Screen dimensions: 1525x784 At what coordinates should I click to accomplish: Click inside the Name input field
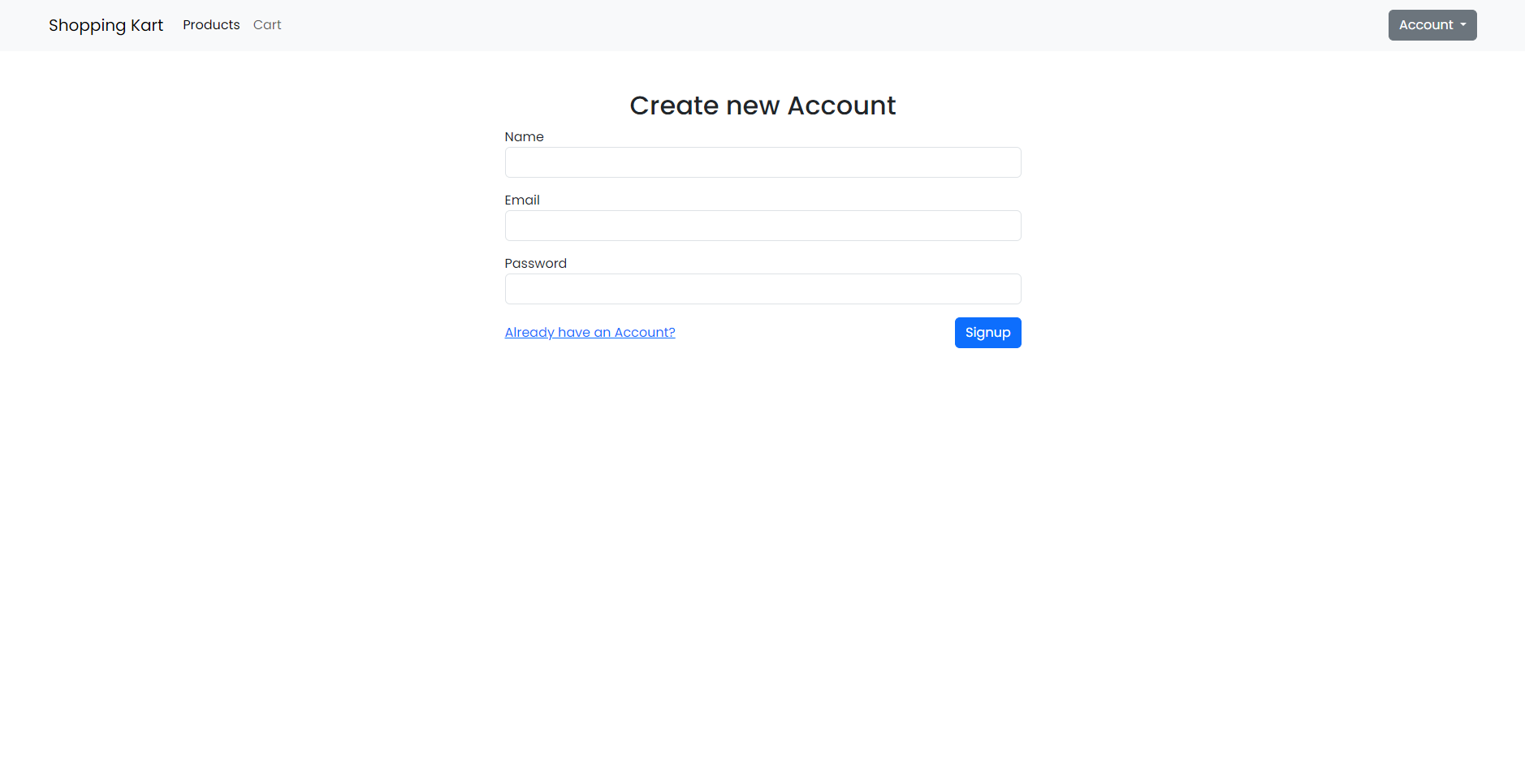coord(762,162)
